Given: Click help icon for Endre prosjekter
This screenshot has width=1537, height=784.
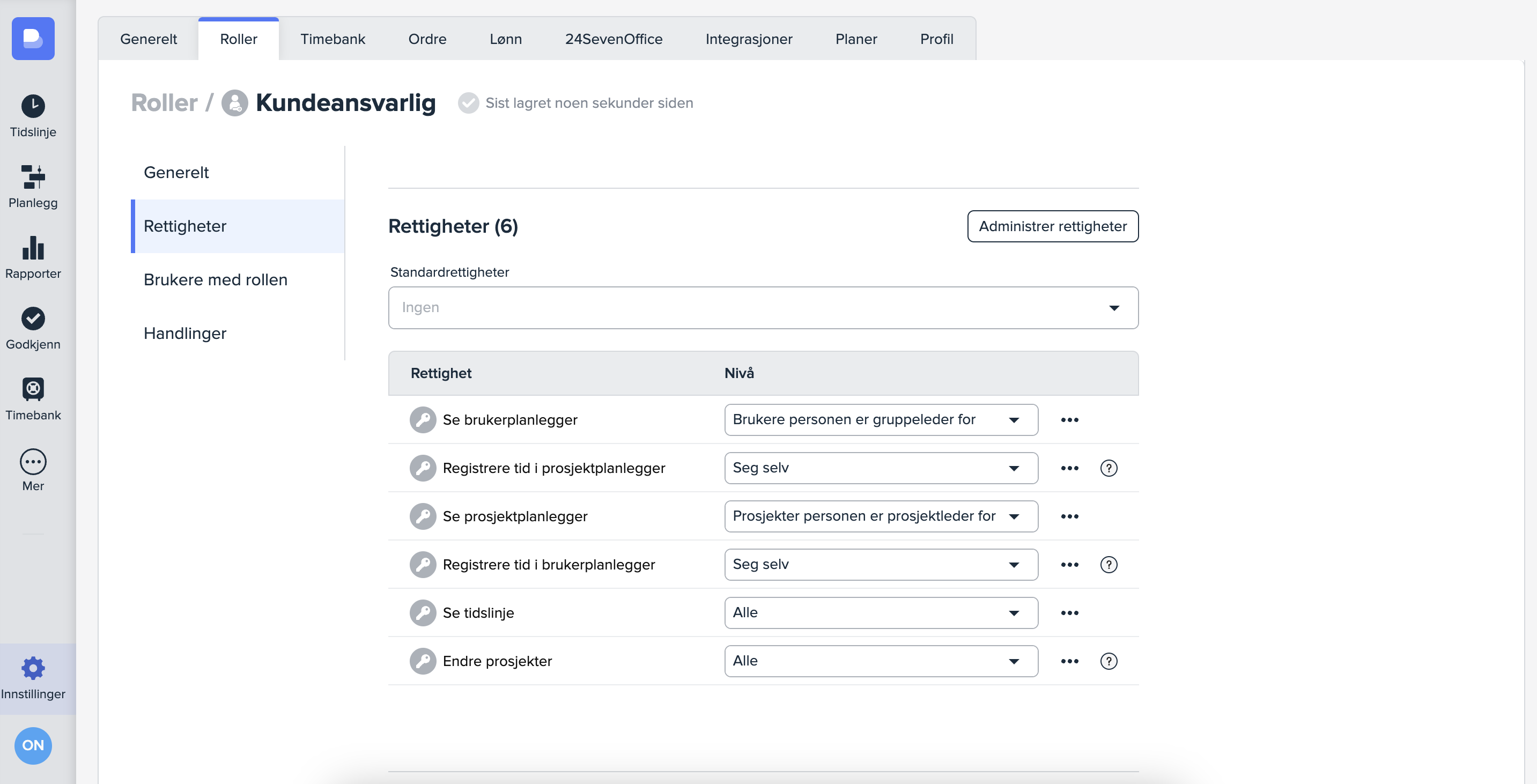Looking at the screenshot, I should point(1108,661).
